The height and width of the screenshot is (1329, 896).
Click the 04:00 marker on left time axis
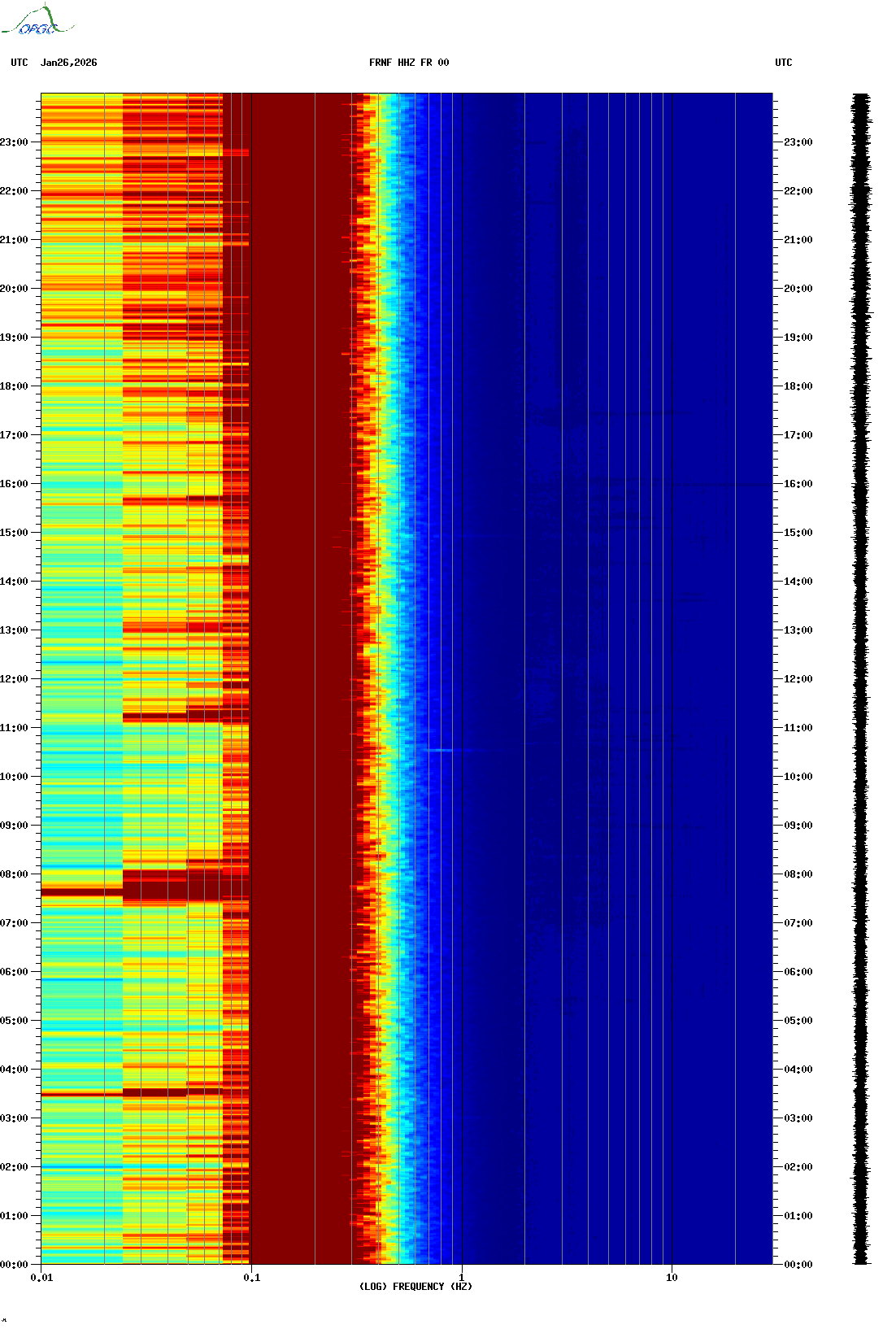[15, 1070]
